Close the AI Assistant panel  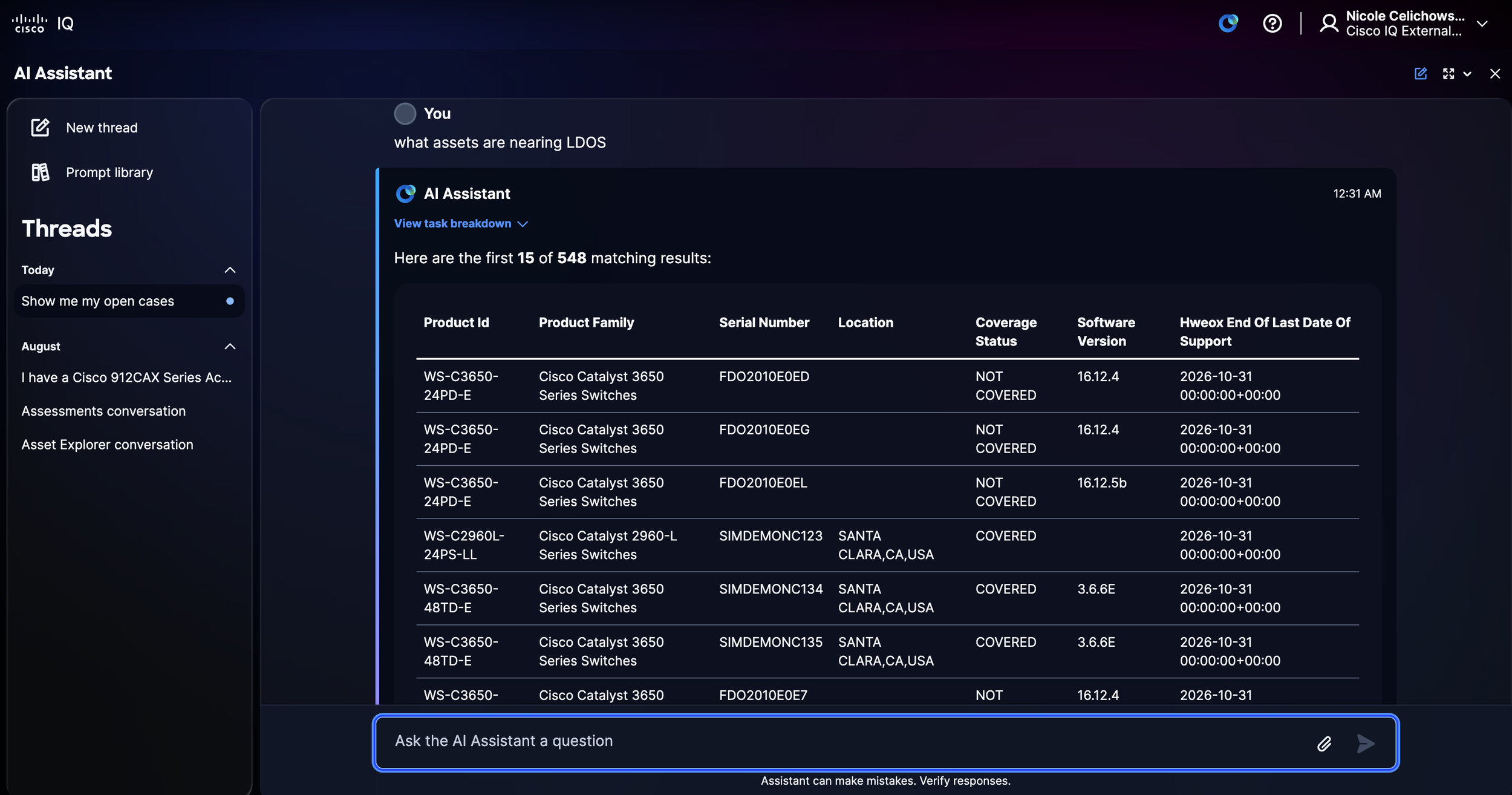(x=1495, y=73)
